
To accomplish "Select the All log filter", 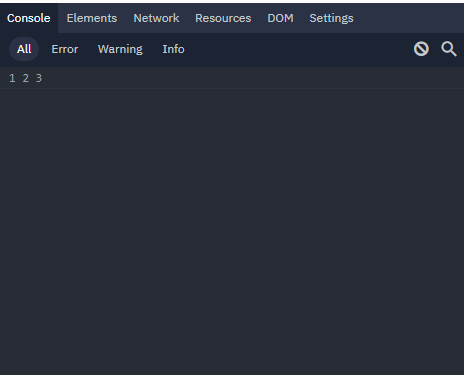I will click(x=24, y=49).
